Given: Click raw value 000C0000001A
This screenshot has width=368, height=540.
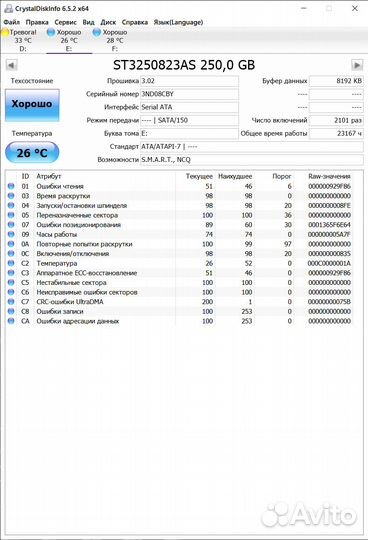Looking at the screenshot, I should (x=329, y=263).
